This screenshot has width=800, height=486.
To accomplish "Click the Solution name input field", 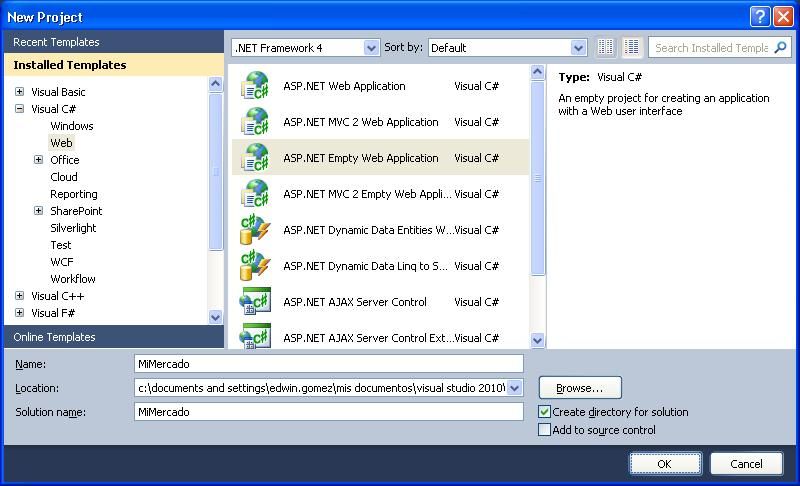I will (329, 412).
